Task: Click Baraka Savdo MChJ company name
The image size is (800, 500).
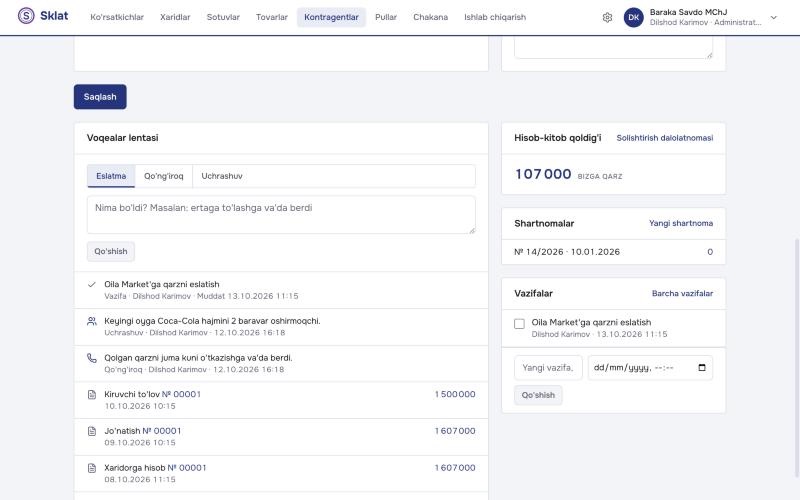Action: pyautogui.click(x=688, y=12)
